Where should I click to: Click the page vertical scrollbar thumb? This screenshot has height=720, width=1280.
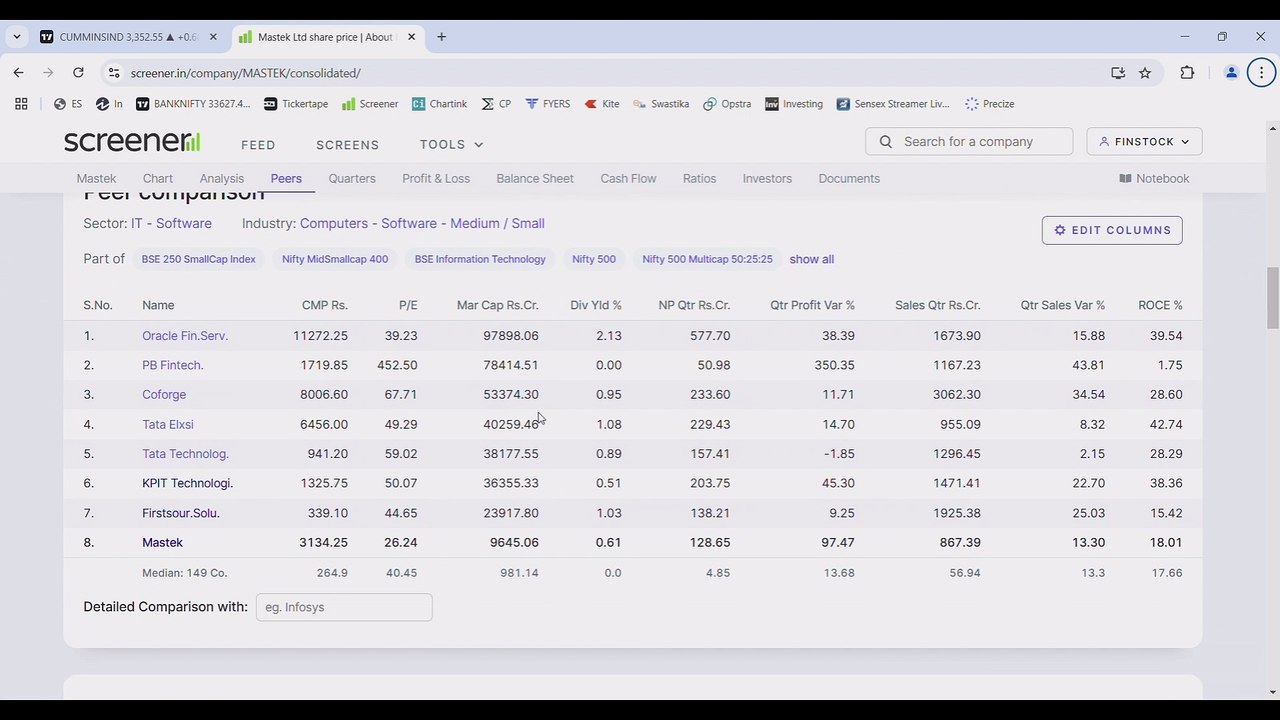pos(1273,297)
